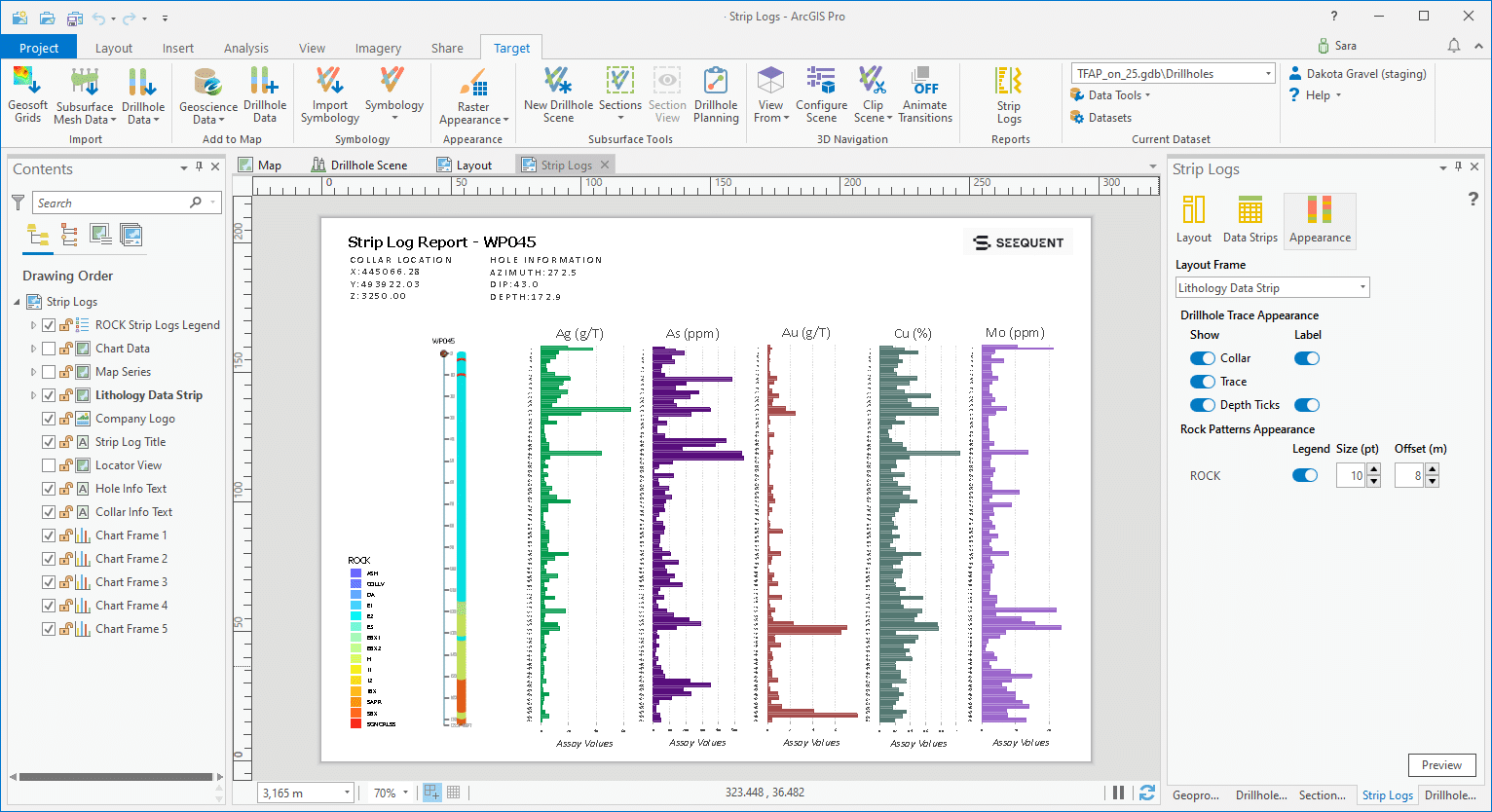This screenshot has width=1492, height=812.
Task: Click ROCK size value field
Action: [1351, 476]
